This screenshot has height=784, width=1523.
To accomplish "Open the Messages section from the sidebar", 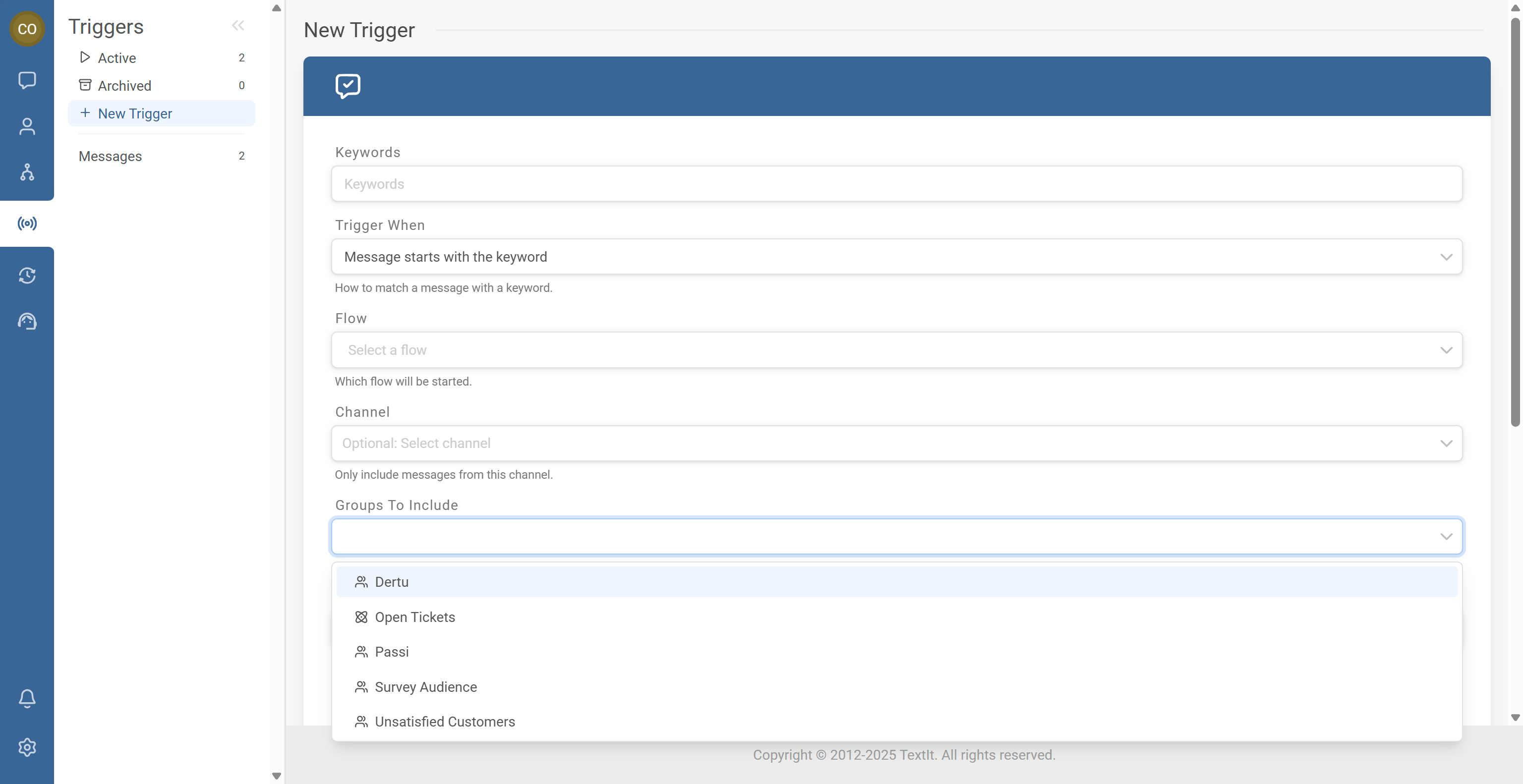I will 27,80.
